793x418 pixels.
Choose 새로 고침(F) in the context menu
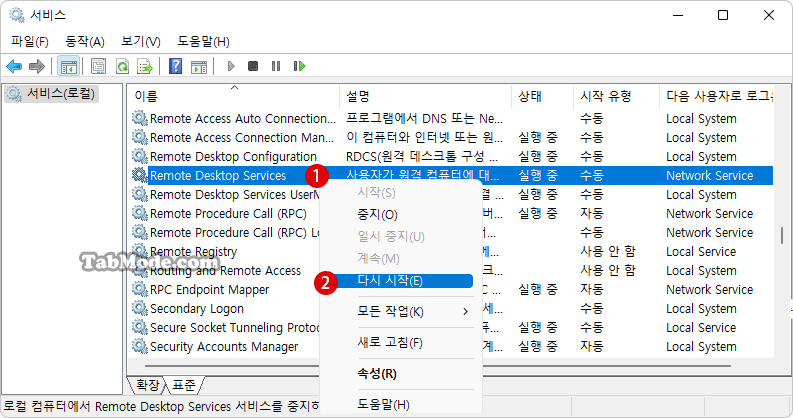point(390,343)
